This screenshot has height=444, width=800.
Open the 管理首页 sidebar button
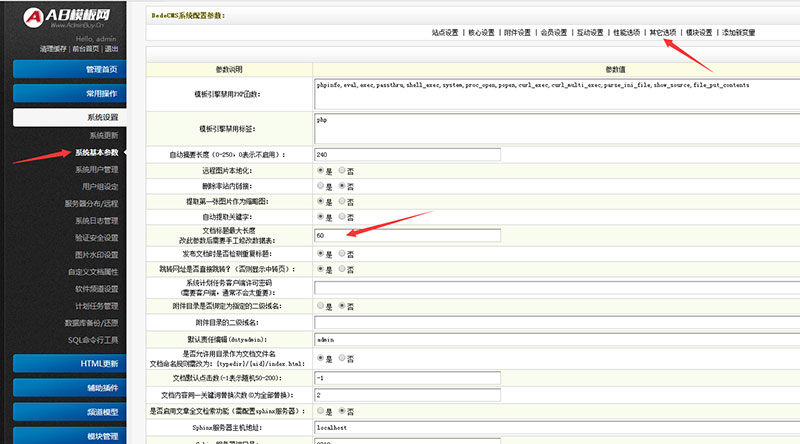pyautogui.click(x=69, y=69)
